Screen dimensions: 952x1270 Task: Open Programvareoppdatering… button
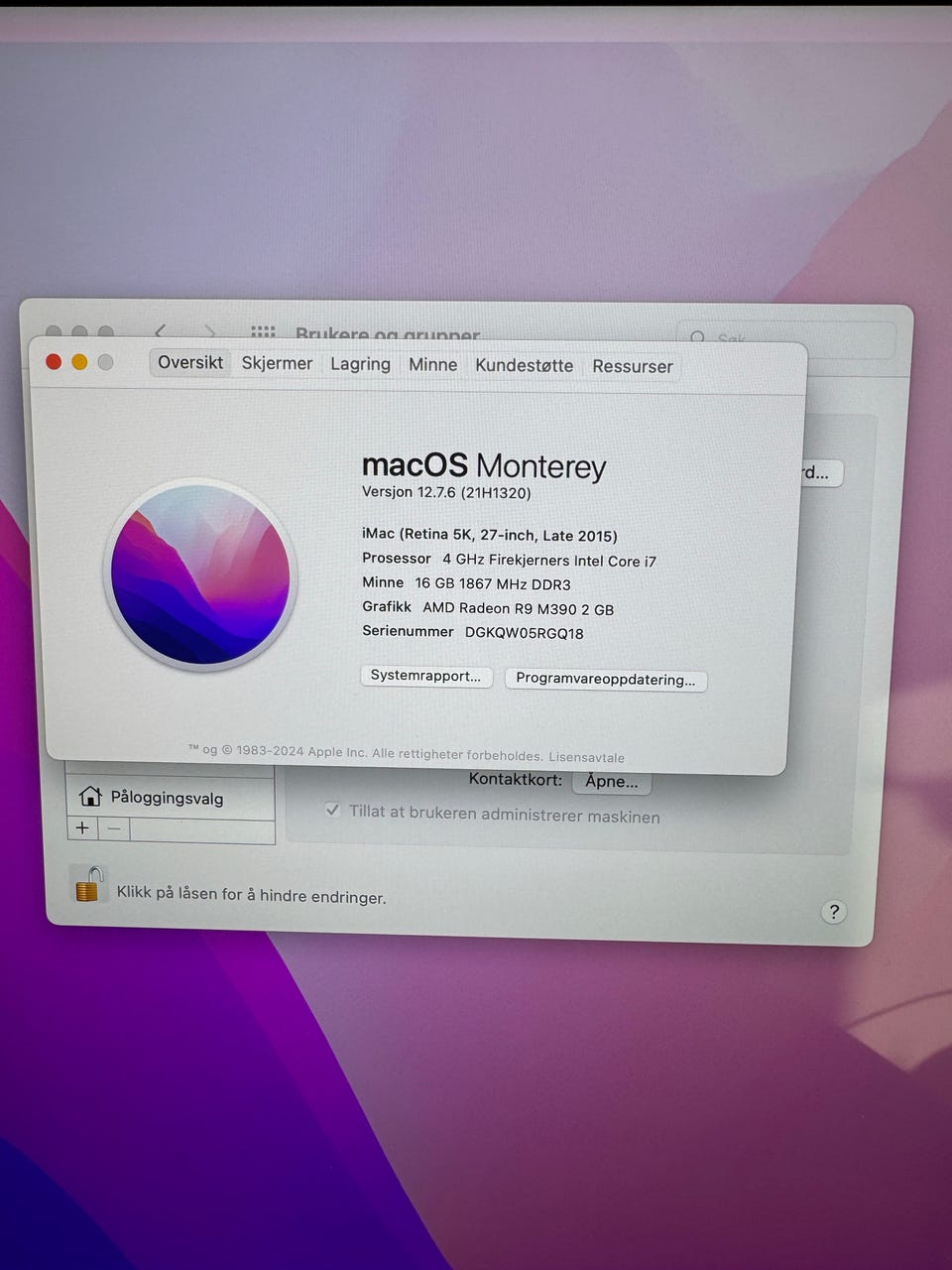[x=605, y=680]
